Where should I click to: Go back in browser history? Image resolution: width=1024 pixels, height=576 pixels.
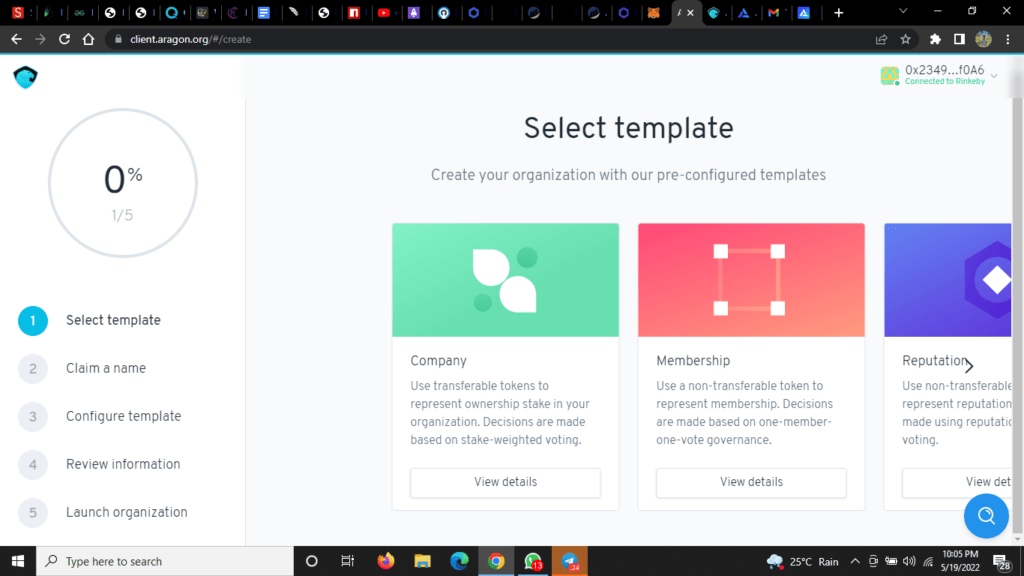pos(16,39)
